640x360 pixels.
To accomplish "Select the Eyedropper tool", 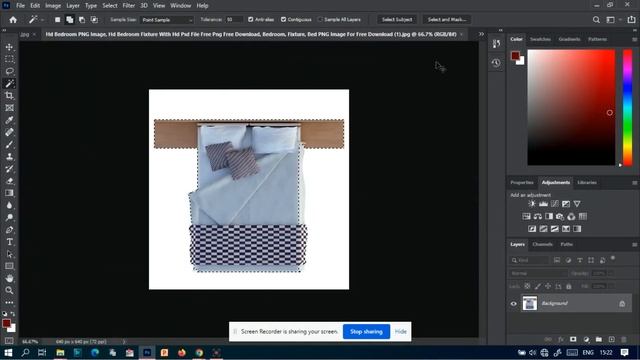I will click(x=9, y=120).
